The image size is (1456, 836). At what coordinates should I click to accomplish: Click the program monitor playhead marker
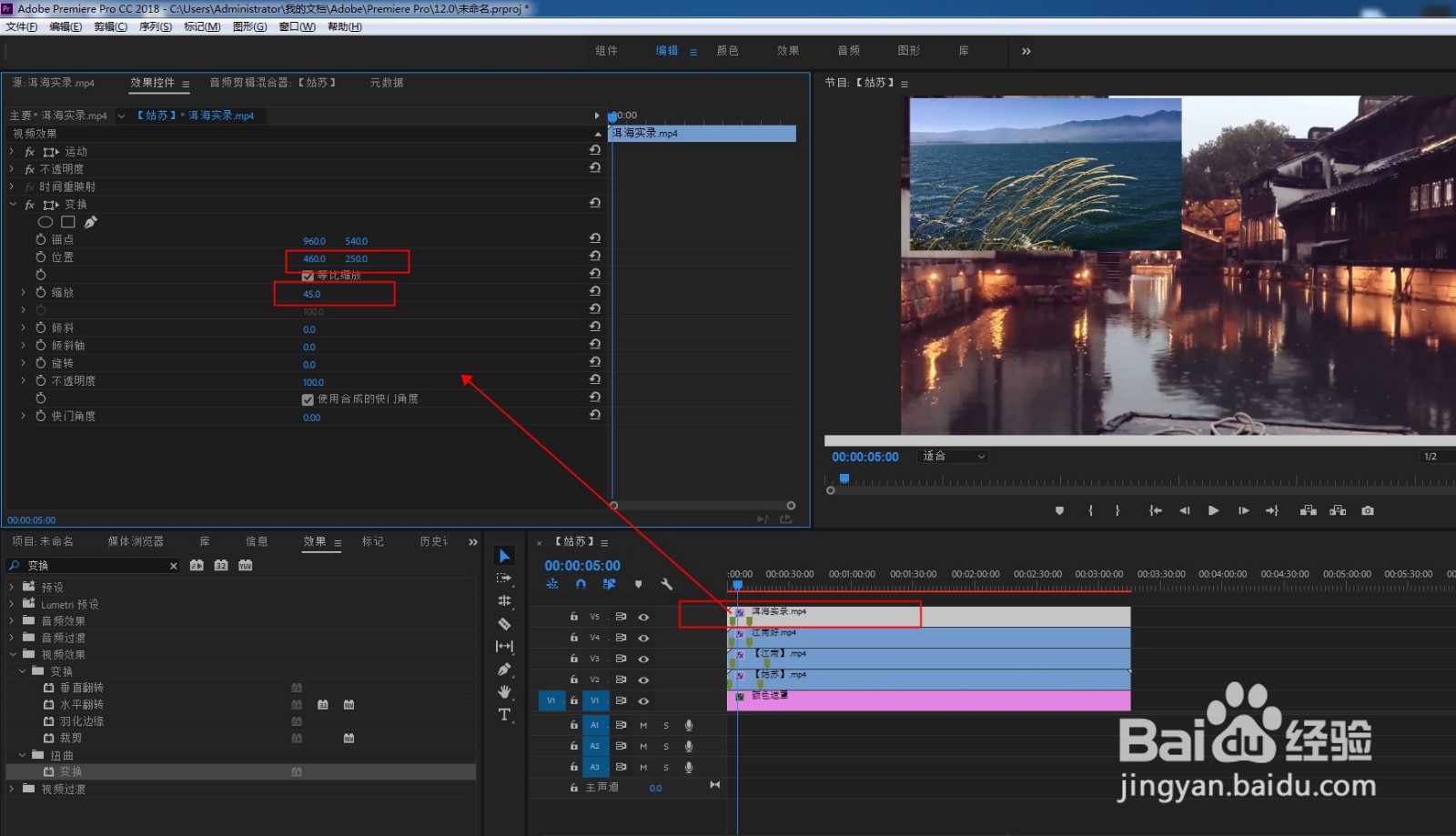[844, 478]
